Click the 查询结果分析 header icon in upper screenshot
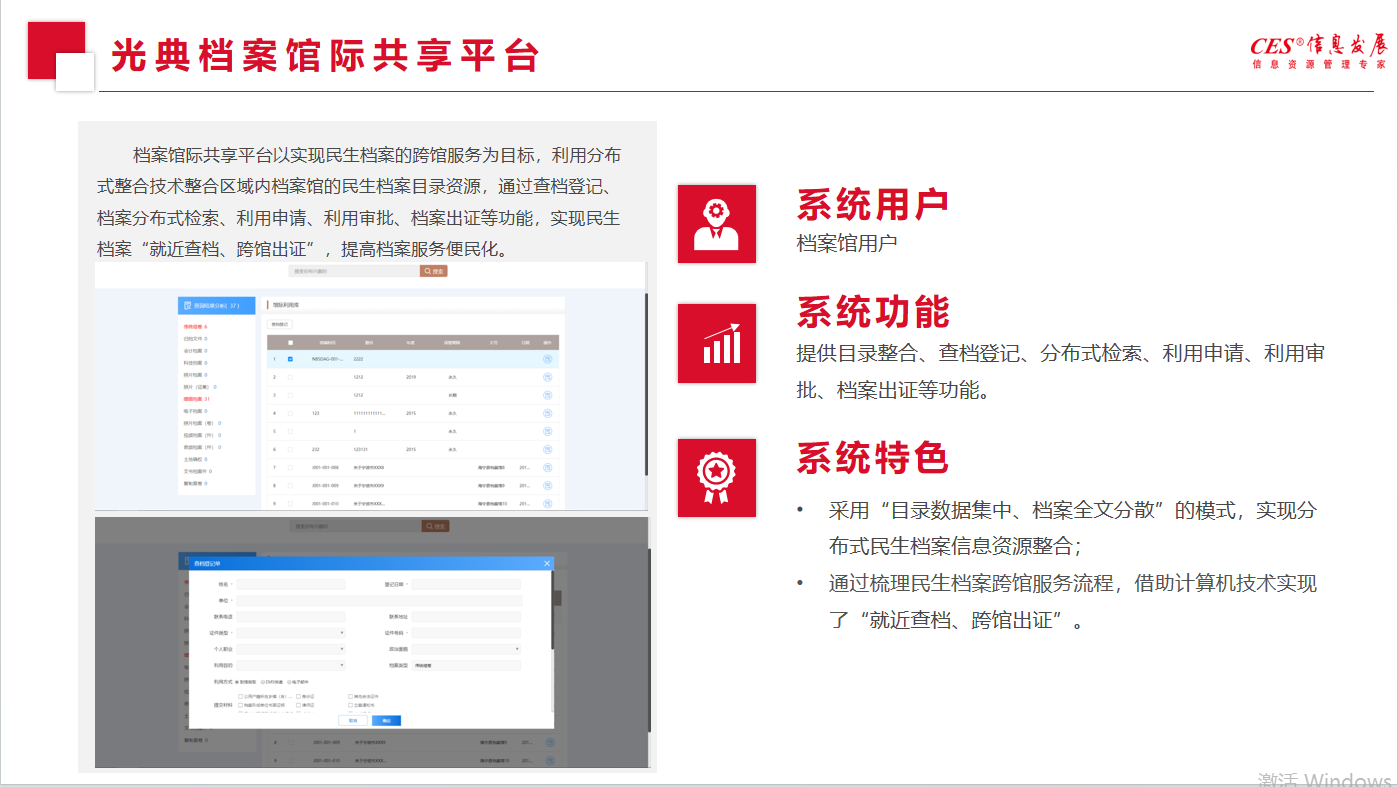This screenshot has width=1398, height=787. [188, 306]
